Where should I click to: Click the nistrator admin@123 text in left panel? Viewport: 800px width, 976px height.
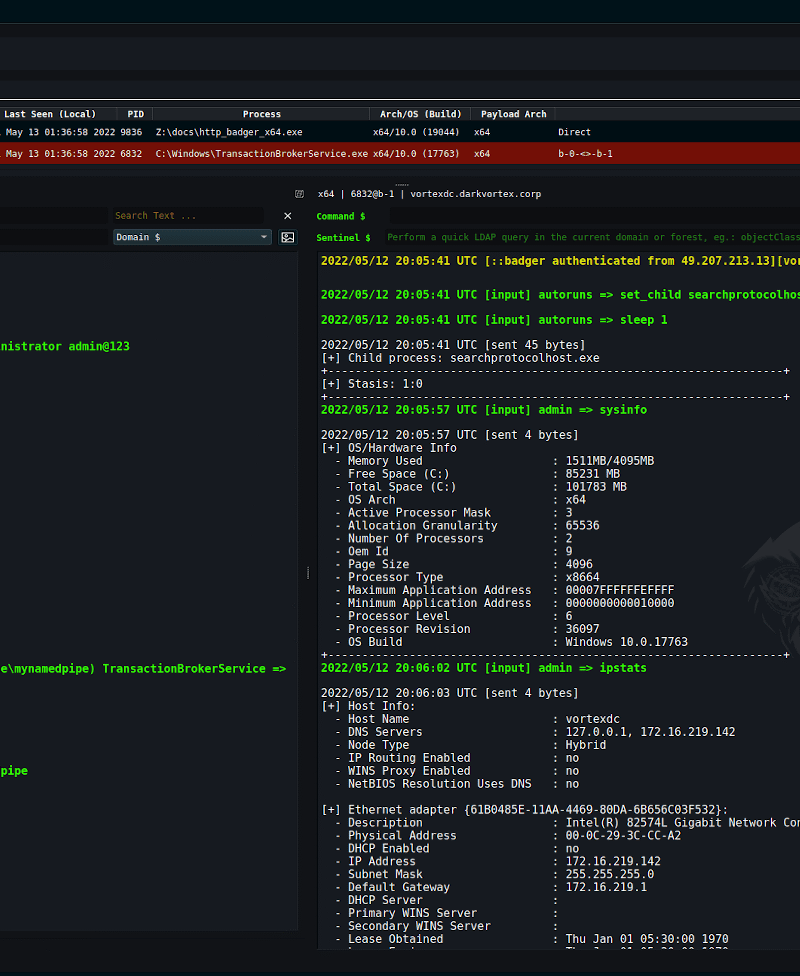coord(65,346)
